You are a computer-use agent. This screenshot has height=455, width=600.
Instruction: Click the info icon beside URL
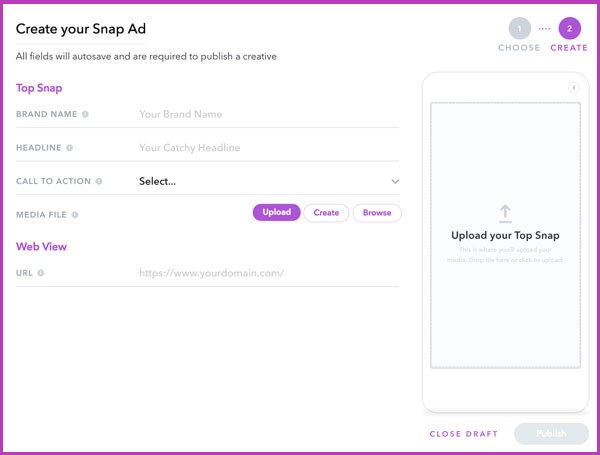click(x=41, y=272)
